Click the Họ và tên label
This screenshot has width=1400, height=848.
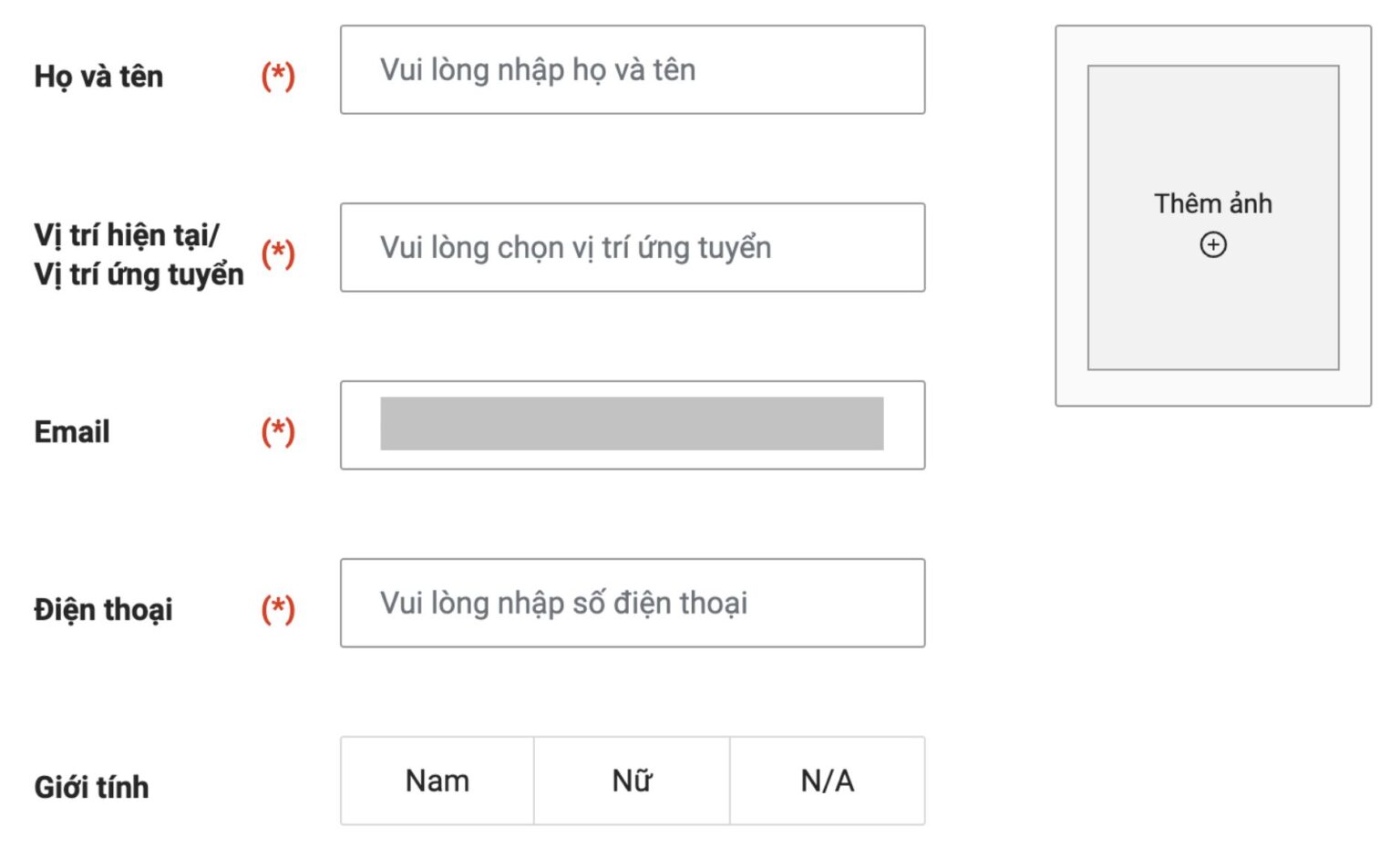pyautogui.click(x=100, y=77)
